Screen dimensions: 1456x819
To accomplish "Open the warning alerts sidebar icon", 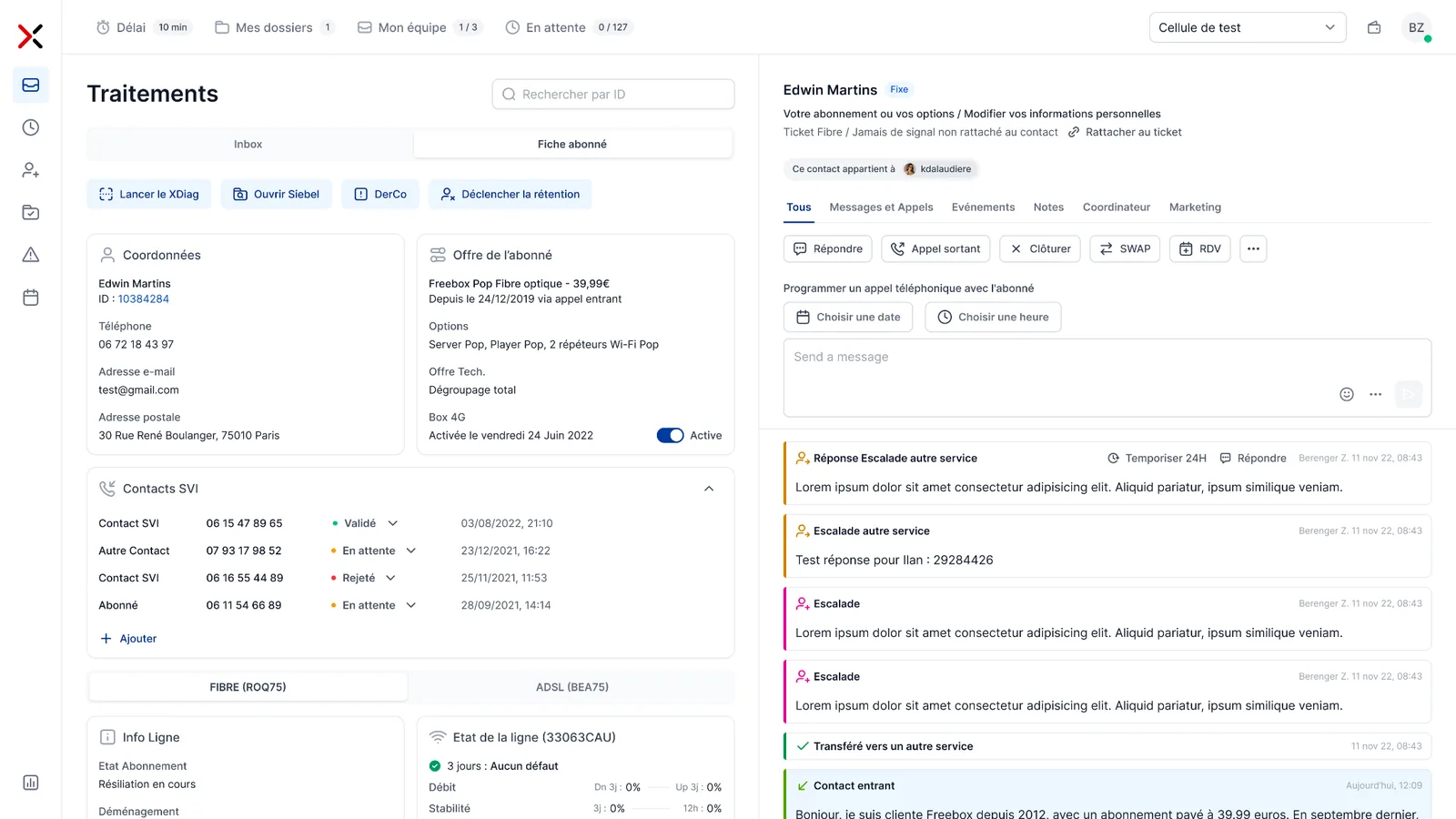I will click(31, 255).
